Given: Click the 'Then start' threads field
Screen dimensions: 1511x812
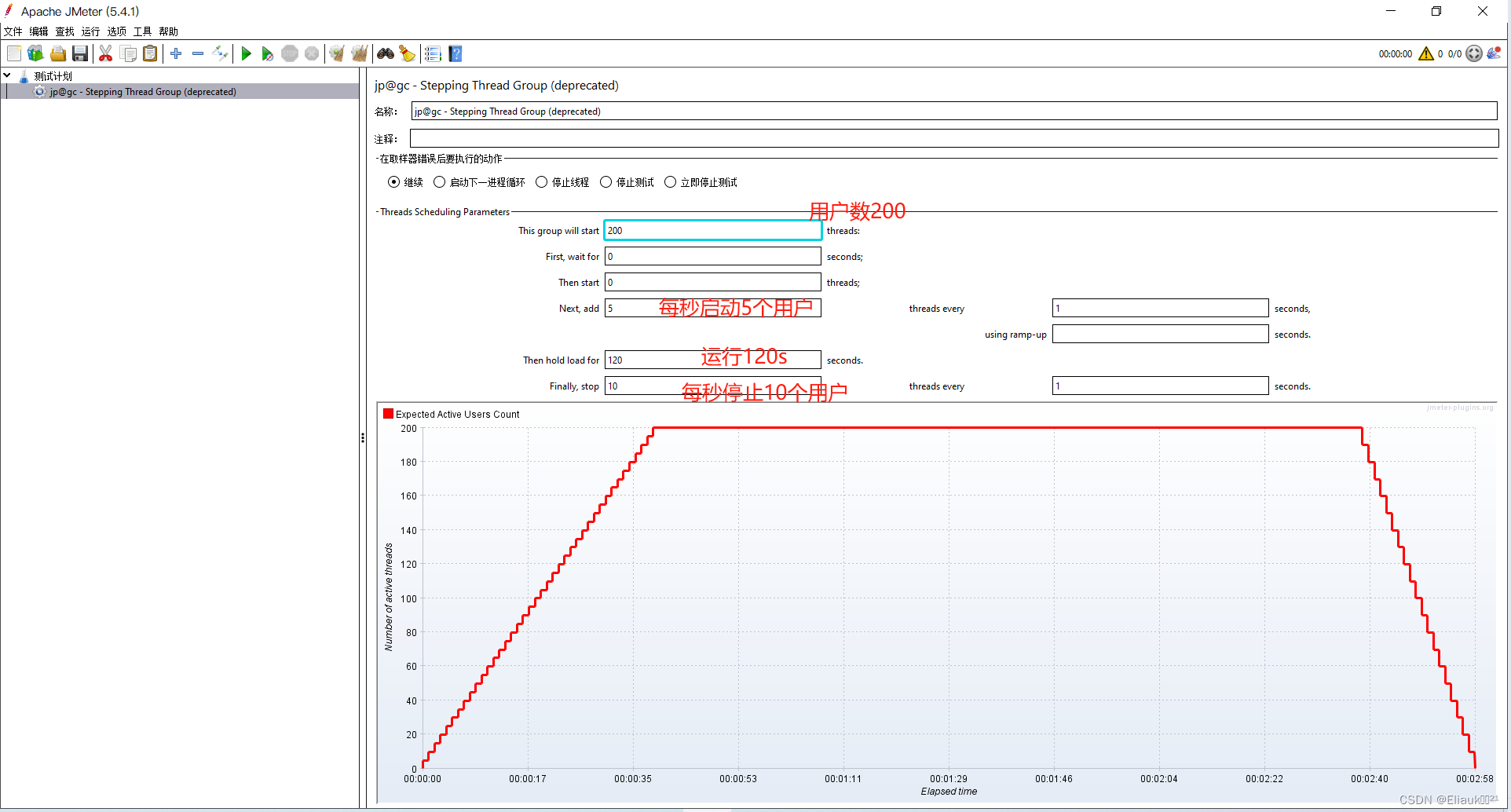Looking at the screenshot, I should [x=713, y=283].
